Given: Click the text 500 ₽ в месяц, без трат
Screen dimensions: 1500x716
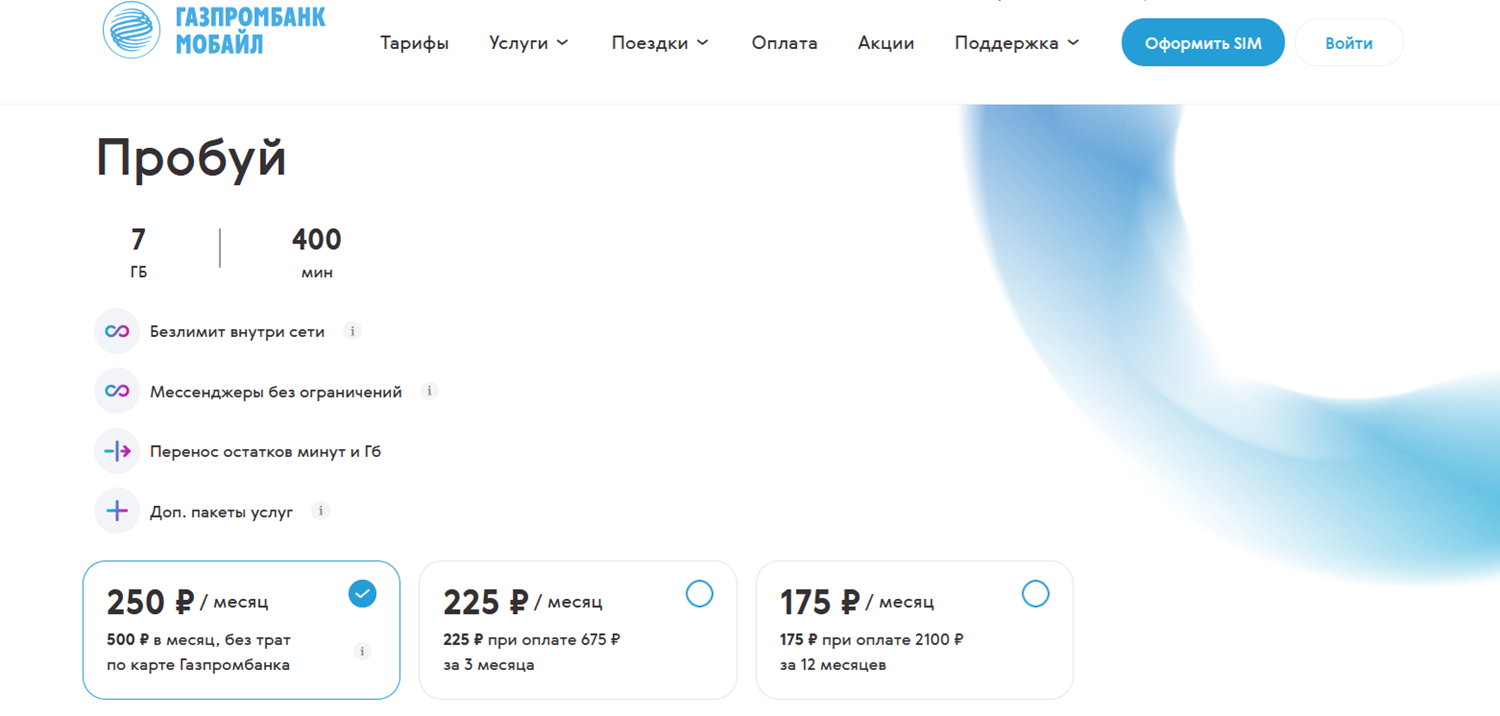Looking at the screenshot, I should 199,640.
